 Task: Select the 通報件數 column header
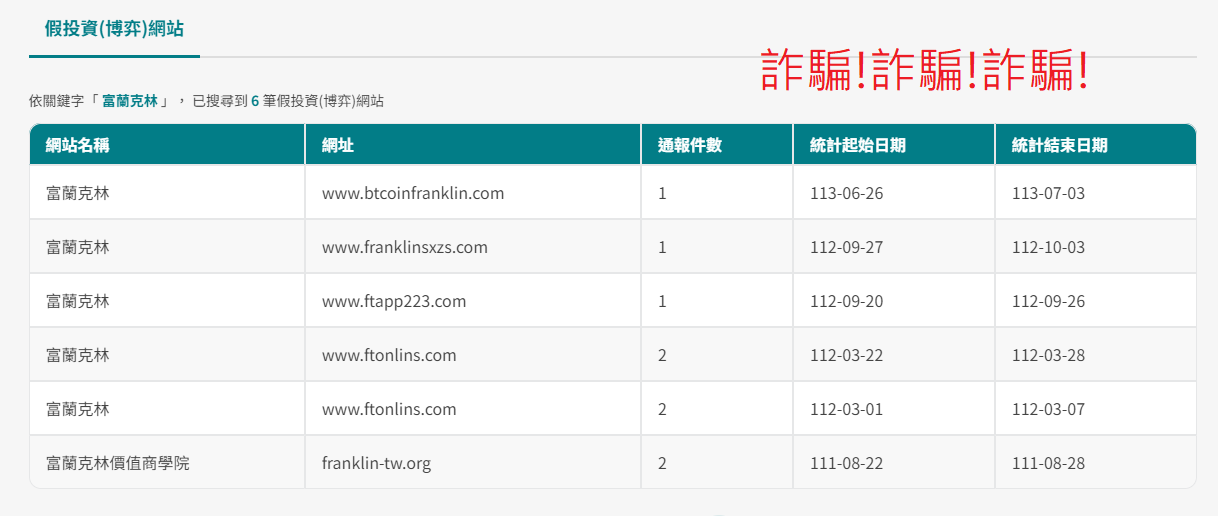pyautogui.click(x=690, y=145)
